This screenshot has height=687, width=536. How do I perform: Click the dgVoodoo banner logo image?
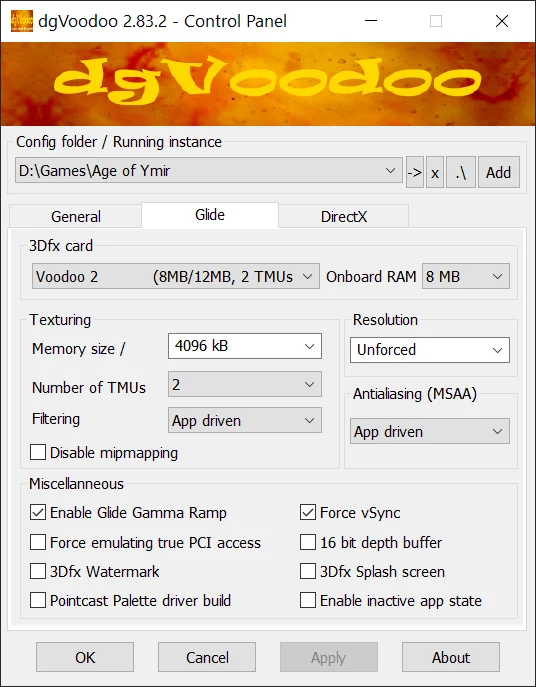click(x=268, y=84)
